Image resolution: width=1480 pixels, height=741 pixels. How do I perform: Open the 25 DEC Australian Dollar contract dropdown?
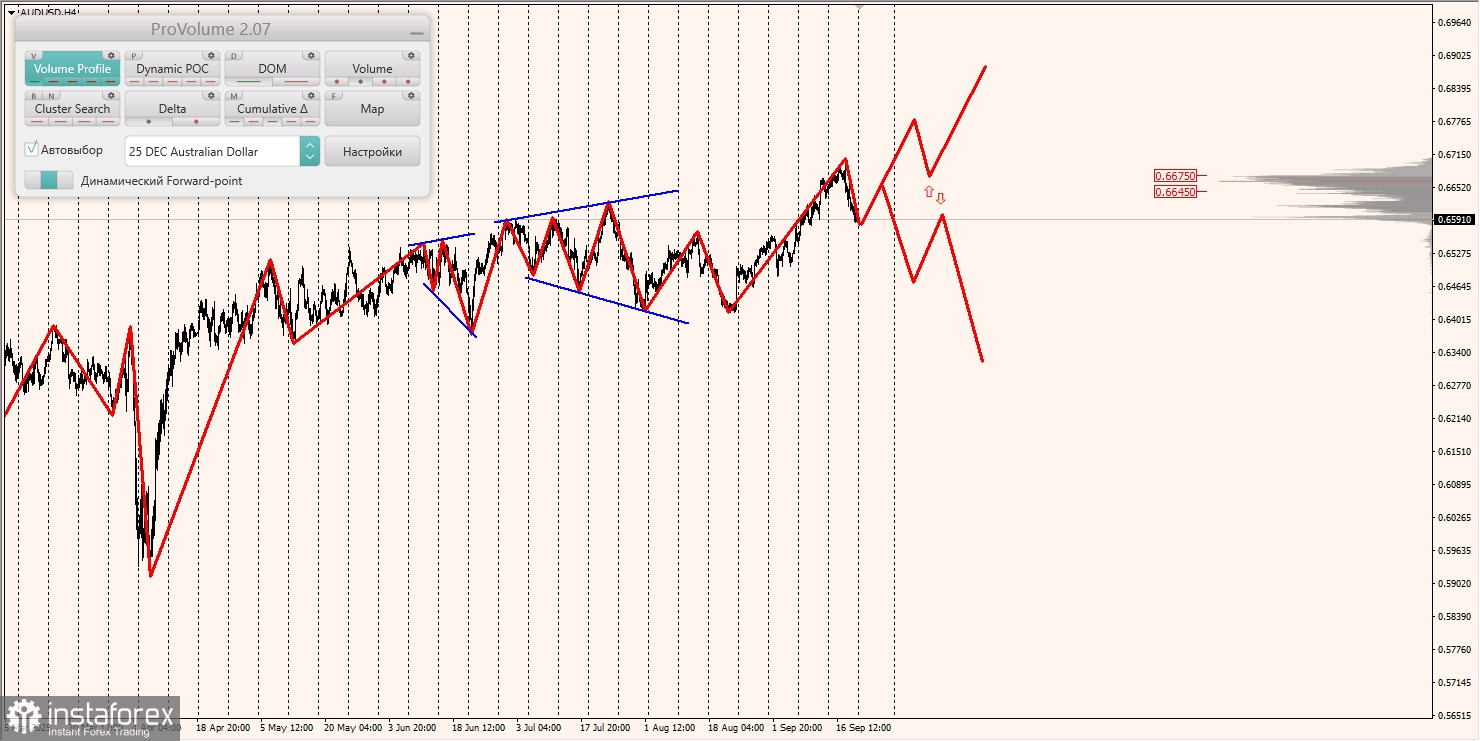(x=222, y=151)
